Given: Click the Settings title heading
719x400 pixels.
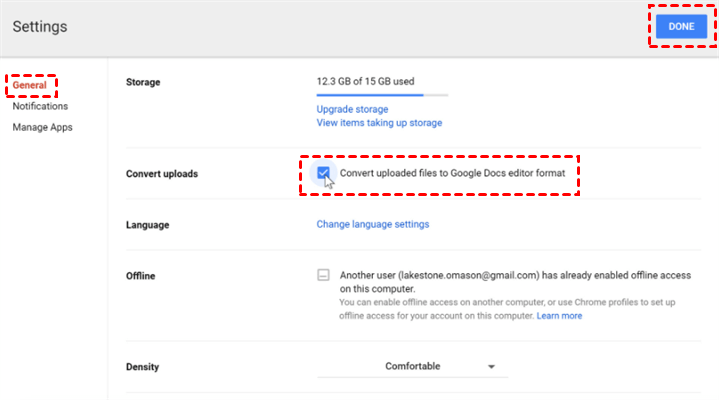Looking at the screenshot, I should tap(40, 27).
